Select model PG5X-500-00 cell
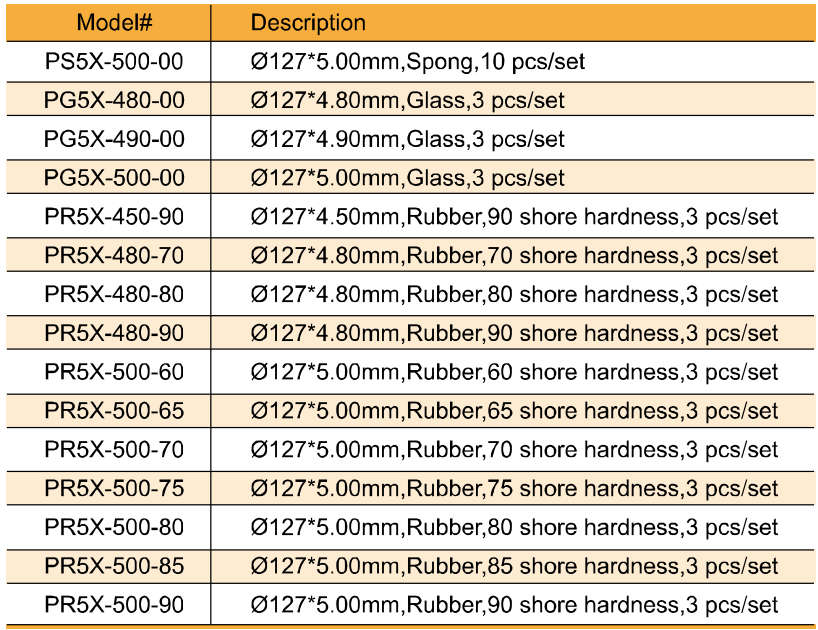Screen dimensions: 818x630 [114, 178]
